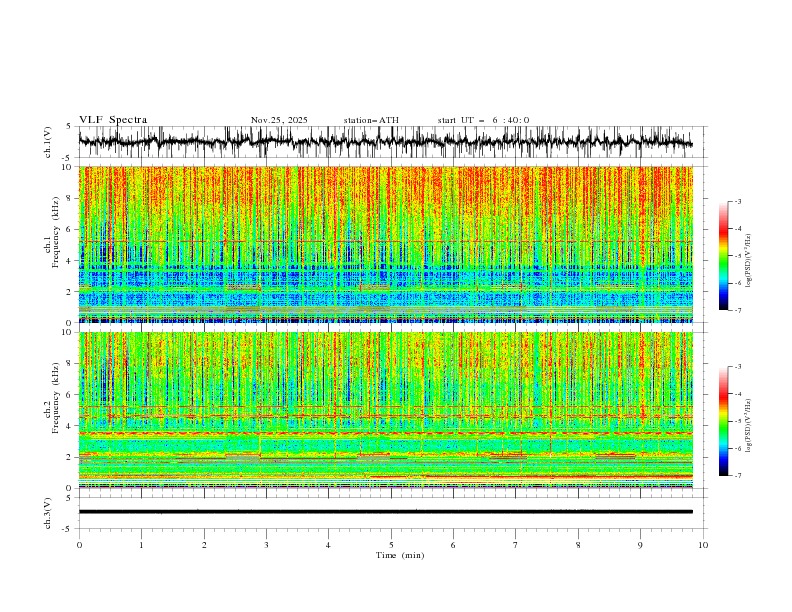Click the time axis tick labeled 2
This screenshot has height=612, width=792.
tap(204, 545)
